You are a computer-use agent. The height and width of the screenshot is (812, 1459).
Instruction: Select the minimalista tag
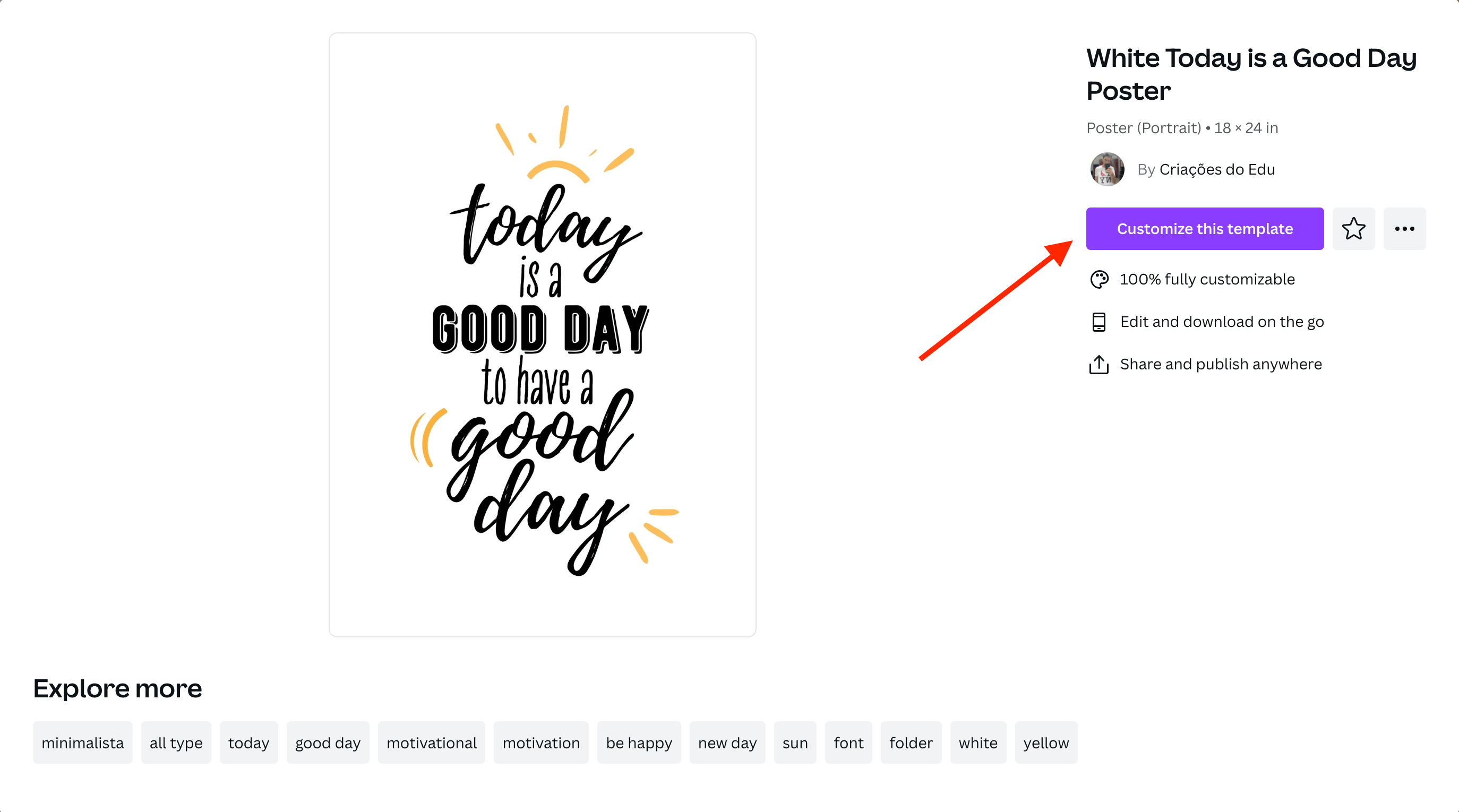pos(83,742)
